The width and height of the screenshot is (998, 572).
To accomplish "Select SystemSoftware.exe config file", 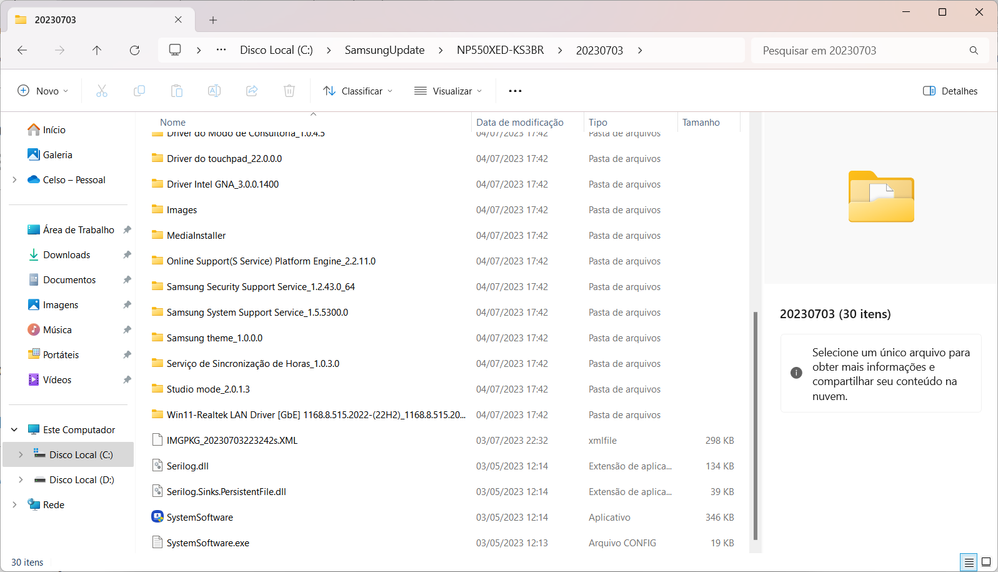I will point(207,543).
